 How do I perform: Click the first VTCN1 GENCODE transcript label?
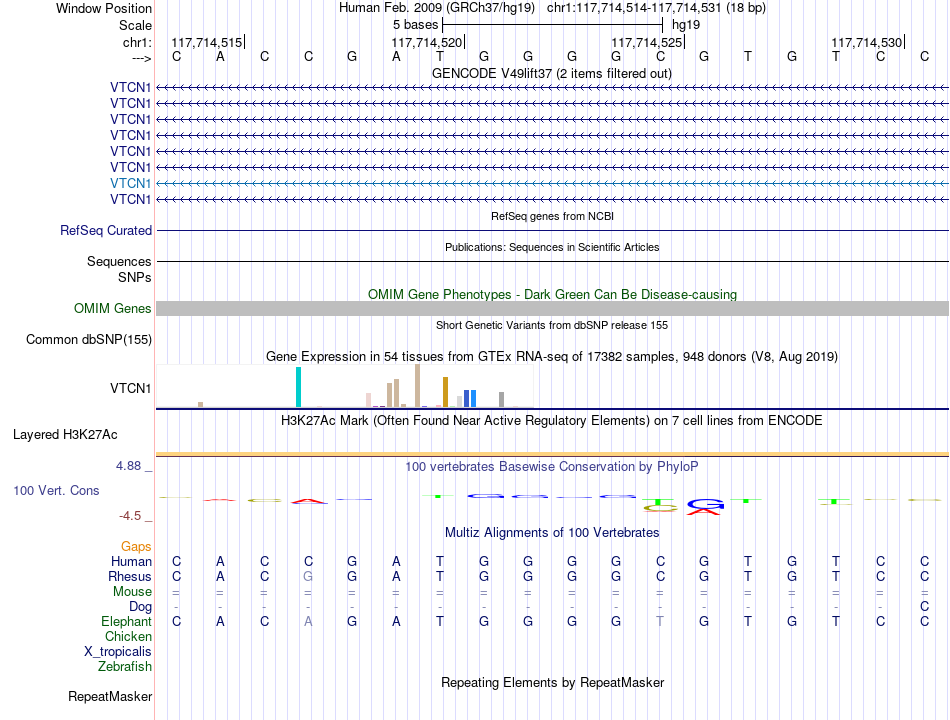(130, 87)
